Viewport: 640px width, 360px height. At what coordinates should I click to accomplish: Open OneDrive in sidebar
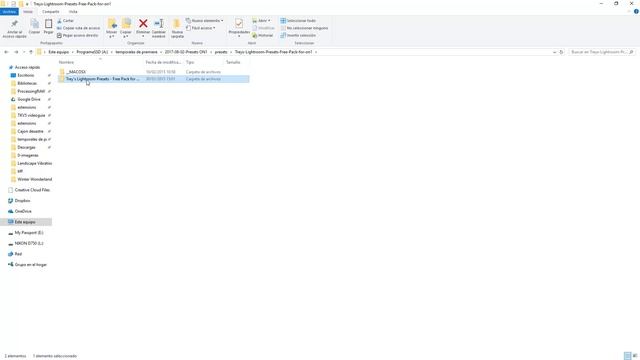click(23, 211)
